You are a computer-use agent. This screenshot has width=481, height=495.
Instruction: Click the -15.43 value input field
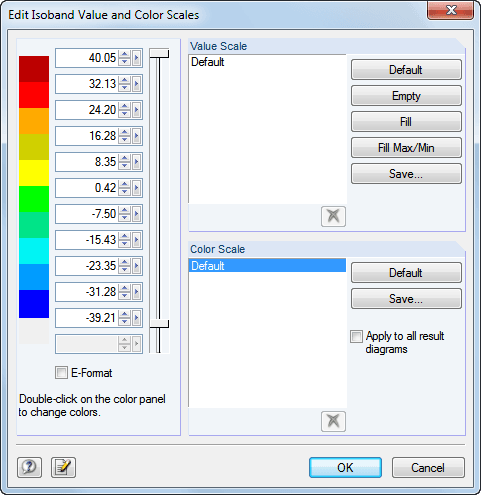click(87, 240)
